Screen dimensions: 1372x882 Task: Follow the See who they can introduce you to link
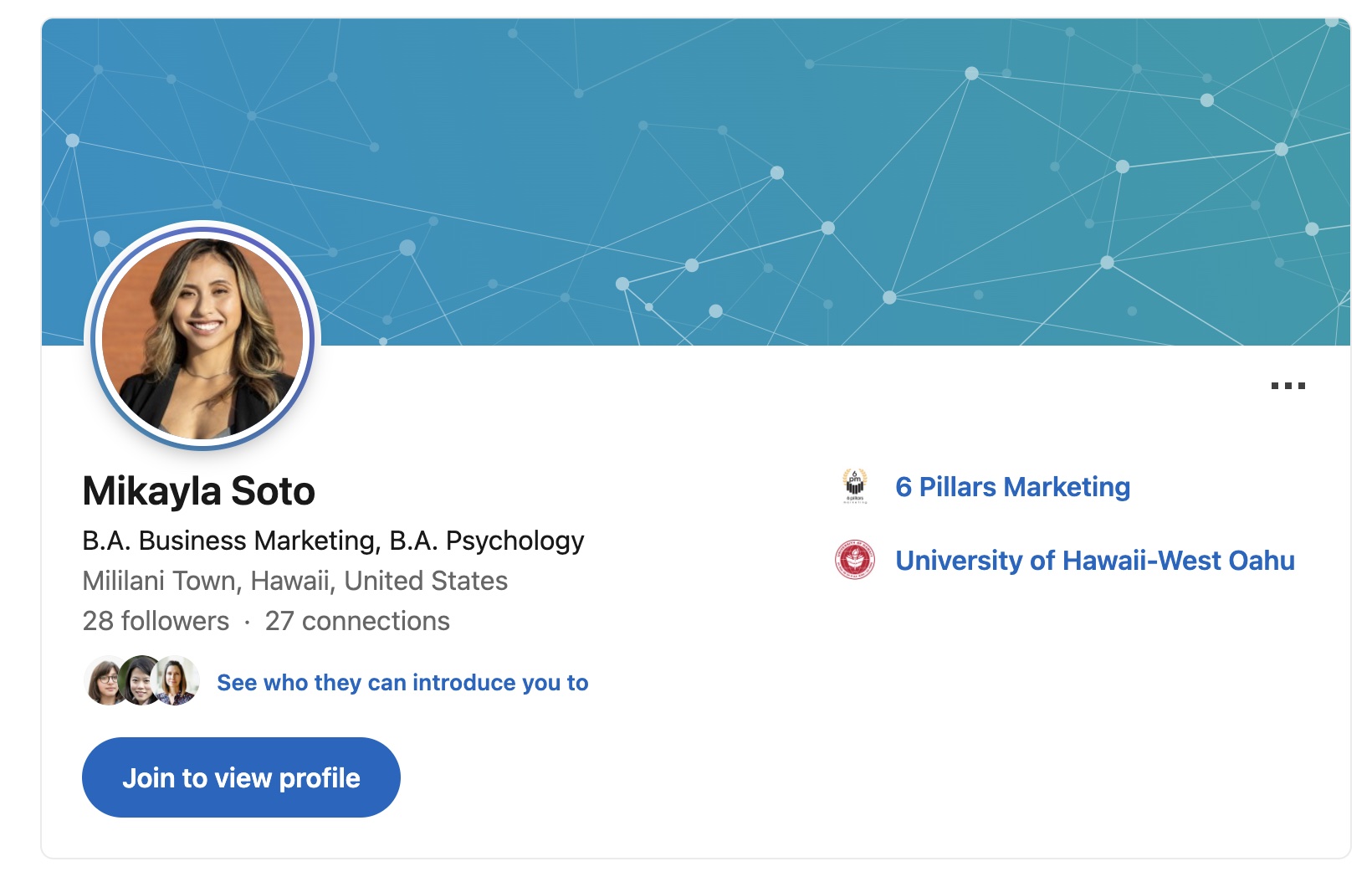[402, 683]
